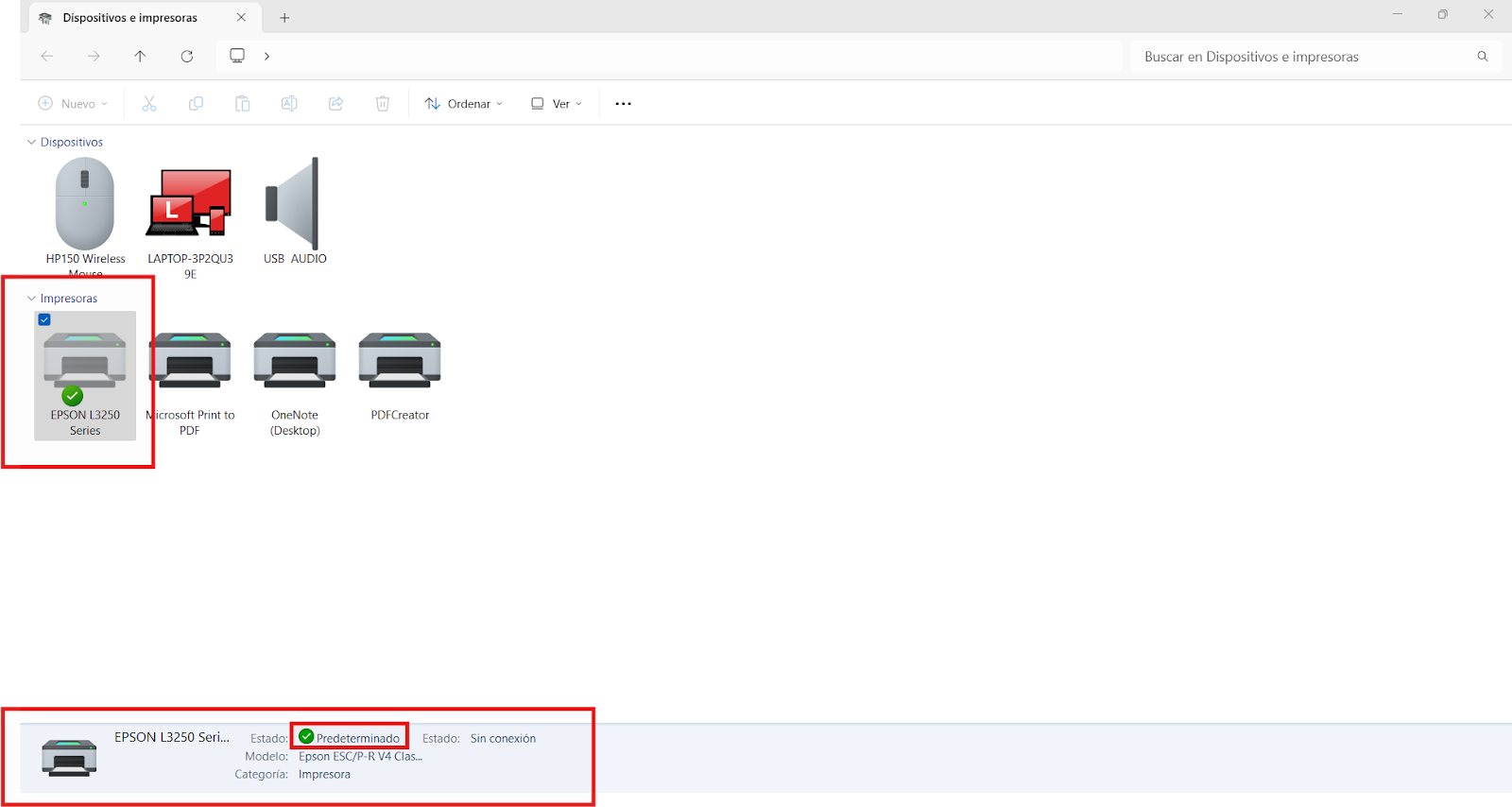
Task: Uncheck the EPSON L3250 Series checkbox
Action: click(x=44, y=319)
